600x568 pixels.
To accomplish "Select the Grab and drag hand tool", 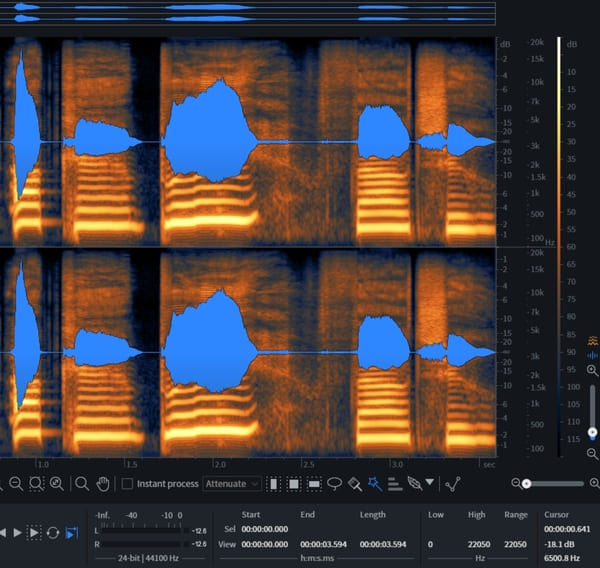I will click(103, 484).
